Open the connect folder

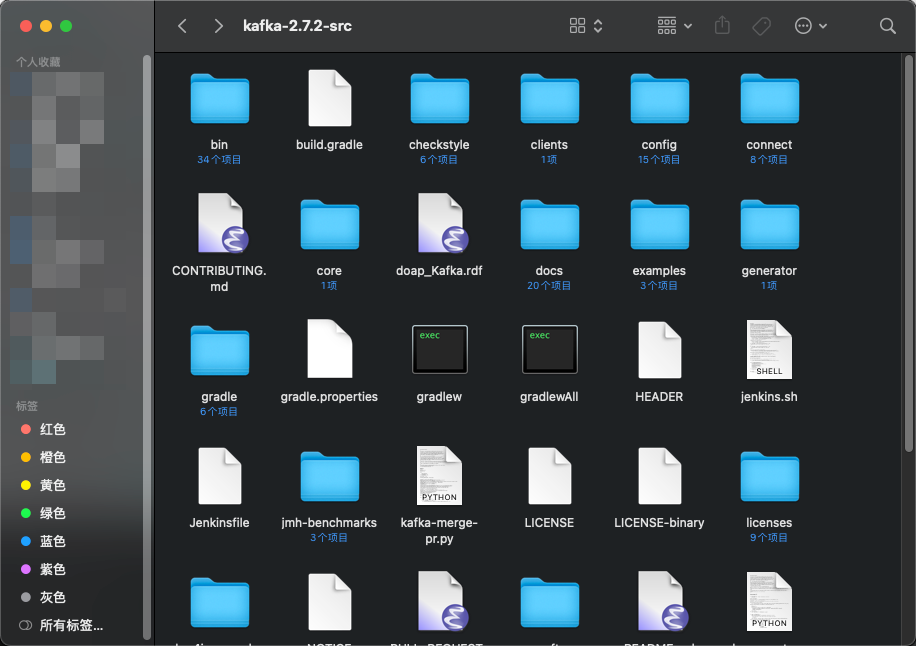tap(769, 99)
